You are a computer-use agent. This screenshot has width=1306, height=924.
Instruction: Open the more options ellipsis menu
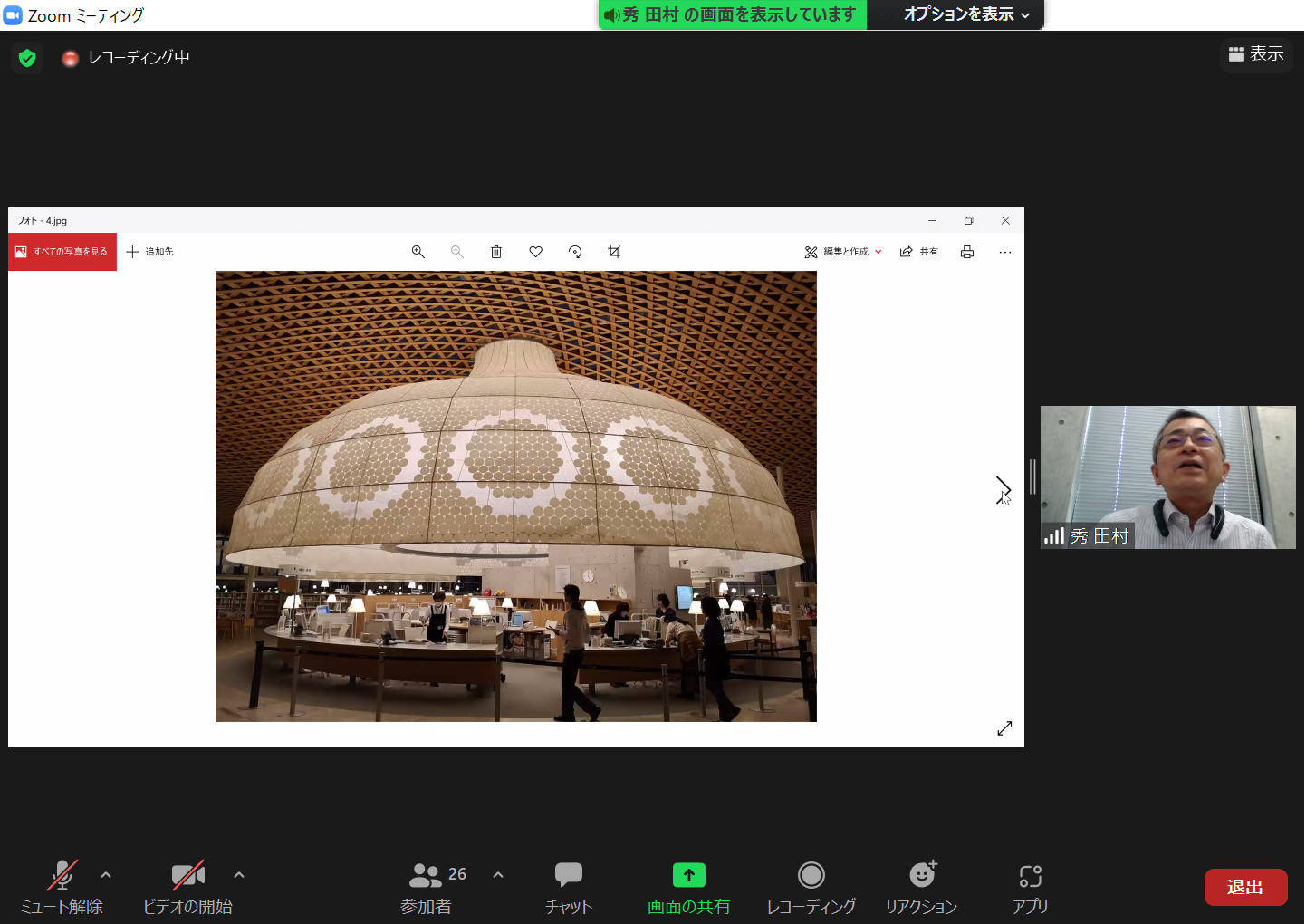1005,252
